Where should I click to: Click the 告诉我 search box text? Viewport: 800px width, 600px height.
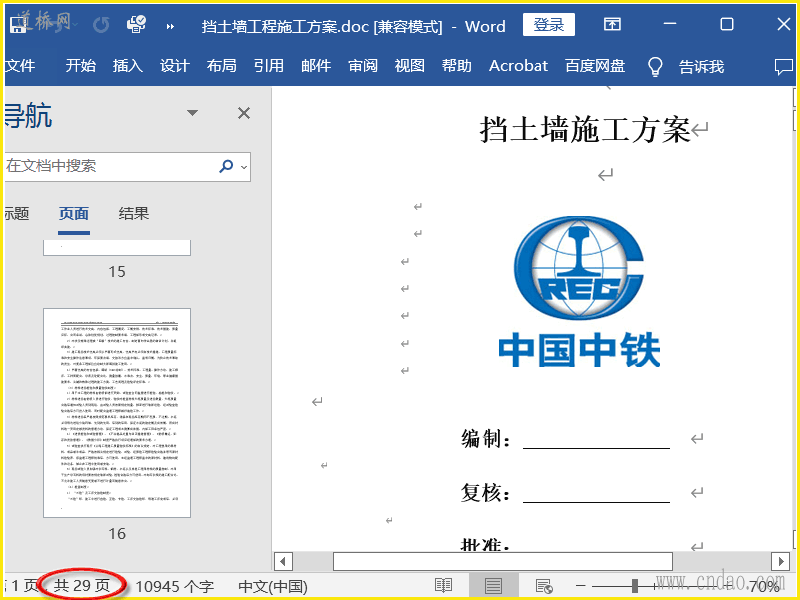[x=701, y=66]
